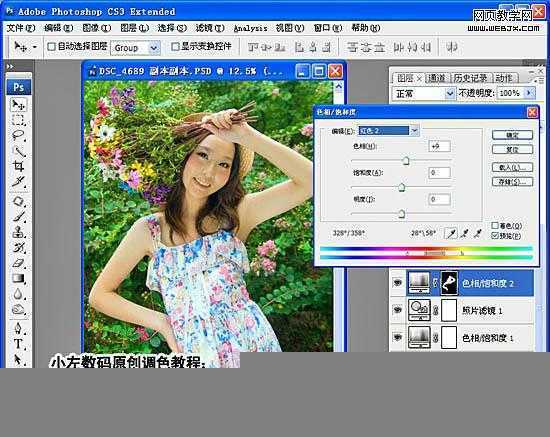Switch to the 通道 tab
The image size is (550, 437).
pos(437,78)
